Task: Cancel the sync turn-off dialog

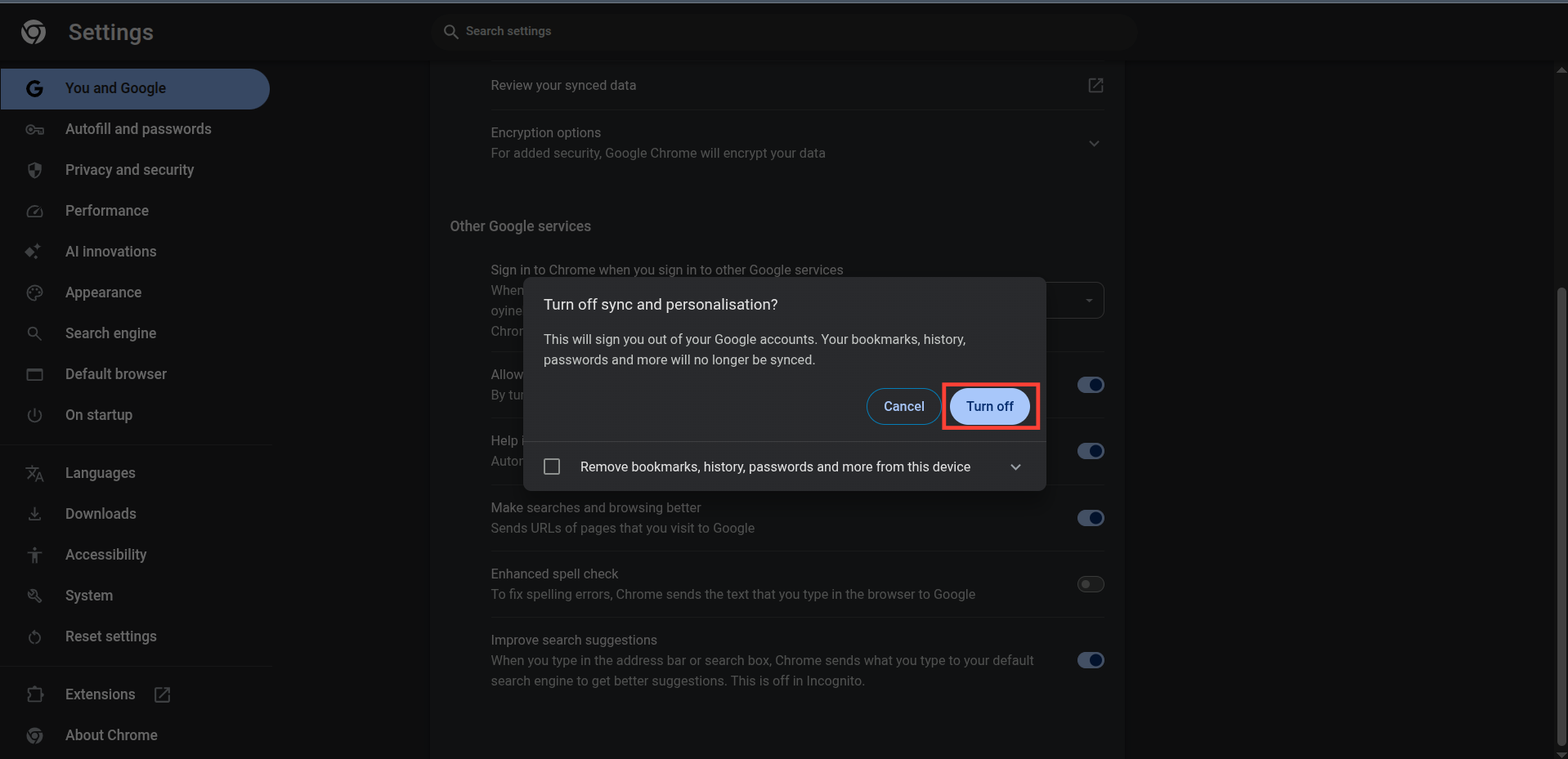Action: (x=903, y=406)
